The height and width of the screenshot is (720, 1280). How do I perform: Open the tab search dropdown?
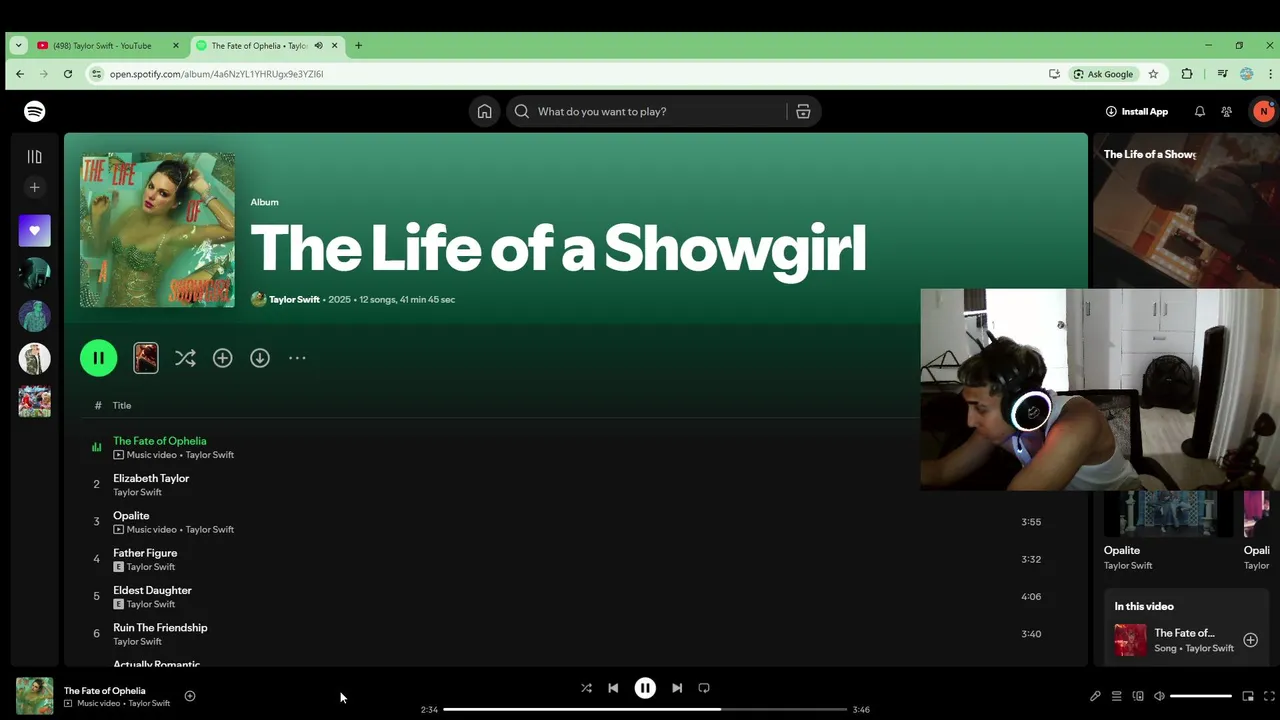pos(18,45)
